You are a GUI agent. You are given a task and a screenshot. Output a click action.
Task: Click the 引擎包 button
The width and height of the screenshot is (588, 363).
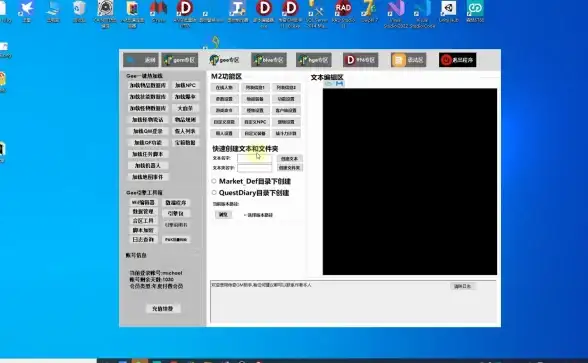(x=176, y=213)
